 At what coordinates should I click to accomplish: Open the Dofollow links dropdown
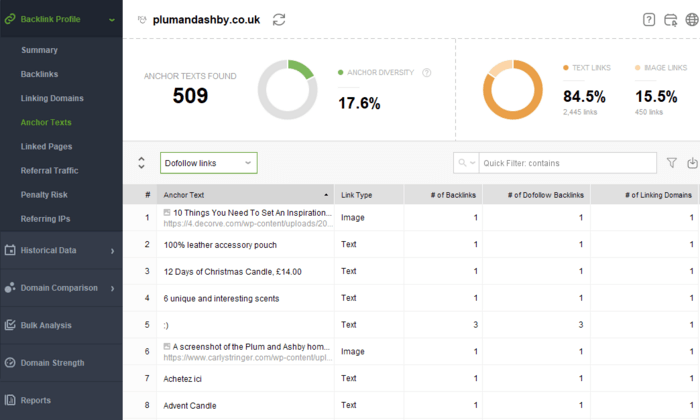(x=208, y=163)
